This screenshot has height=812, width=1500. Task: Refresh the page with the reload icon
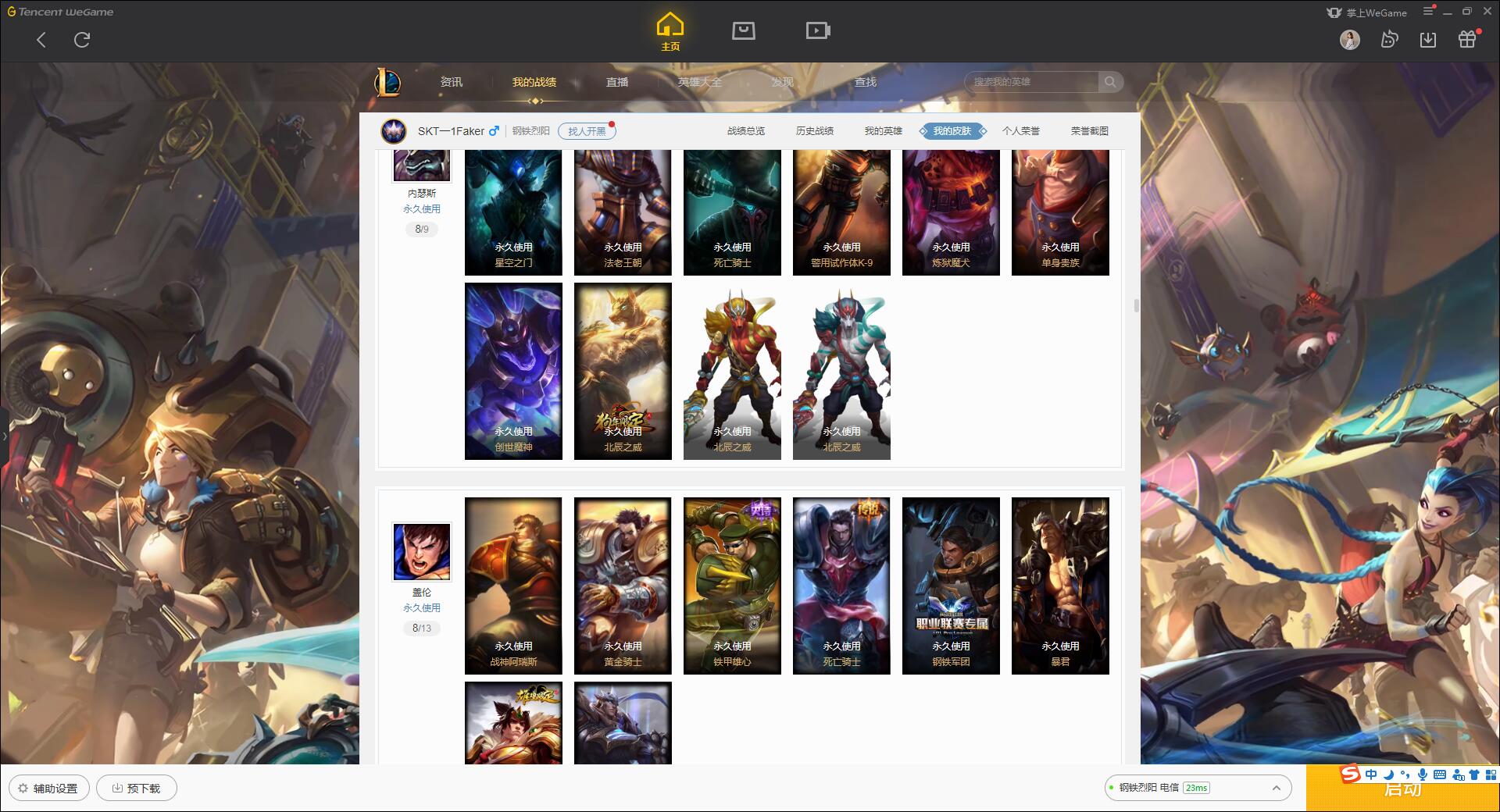[x=82, y=40]
